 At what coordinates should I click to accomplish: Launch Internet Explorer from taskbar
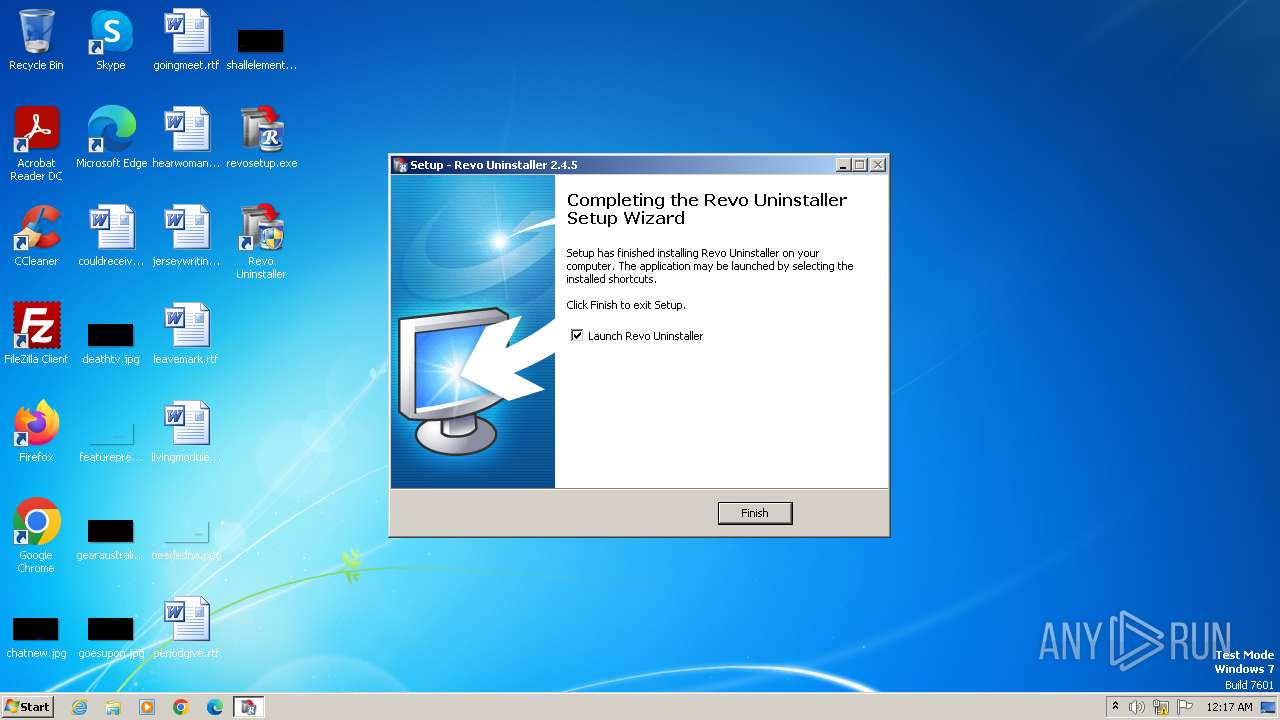coord(79,707)
